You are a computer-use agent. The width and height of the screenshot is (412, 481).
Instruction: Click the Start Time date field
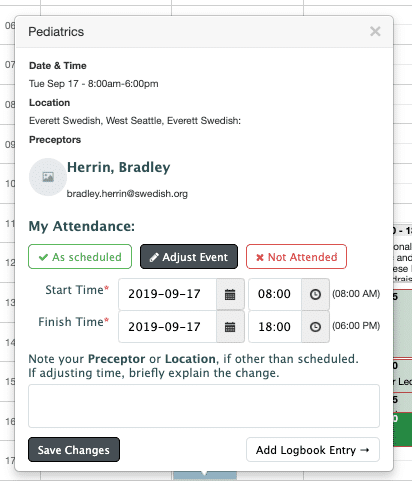click(168, 295)
